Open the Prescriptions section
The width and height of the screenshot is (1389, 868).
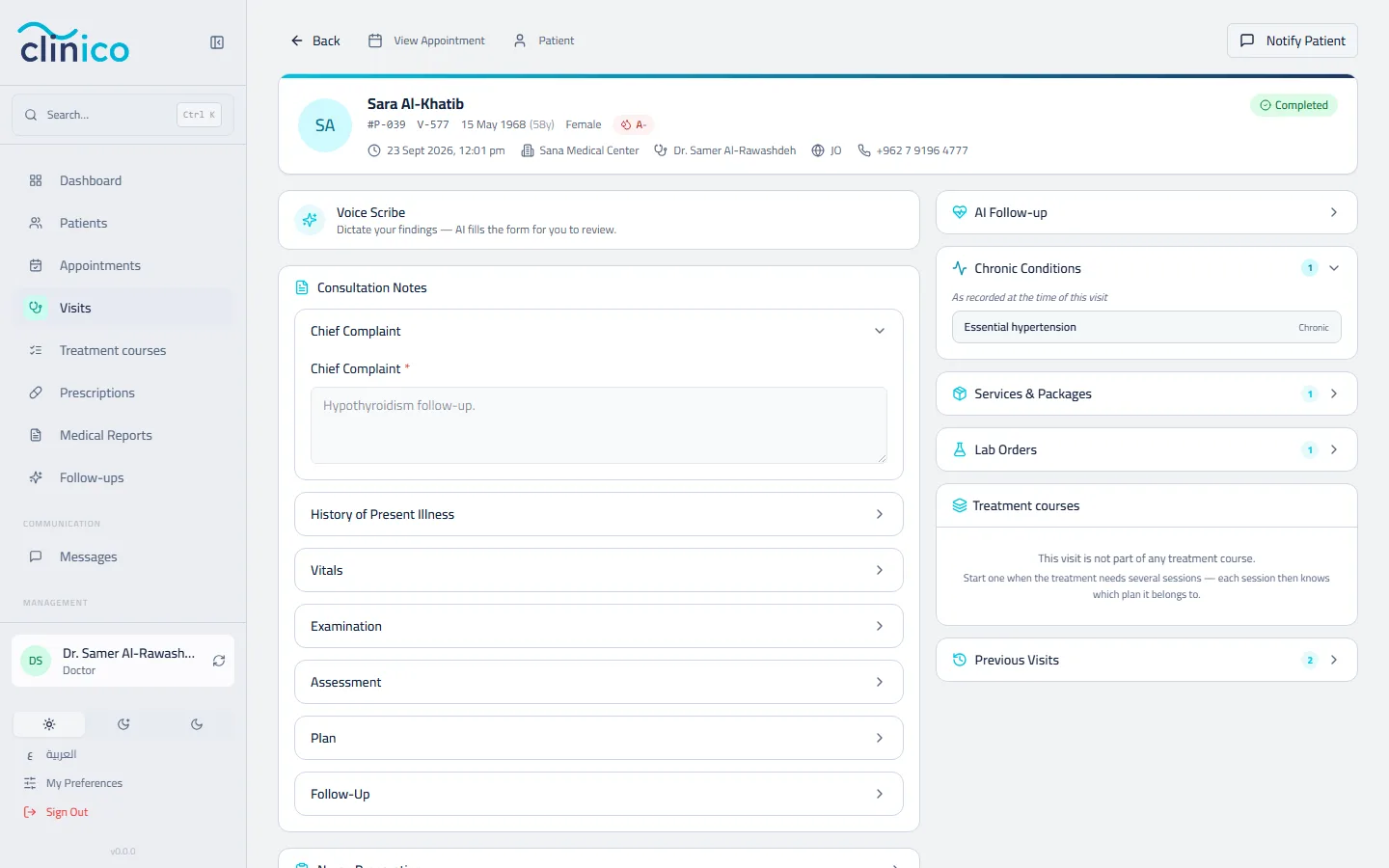click(x=123, y=393)
